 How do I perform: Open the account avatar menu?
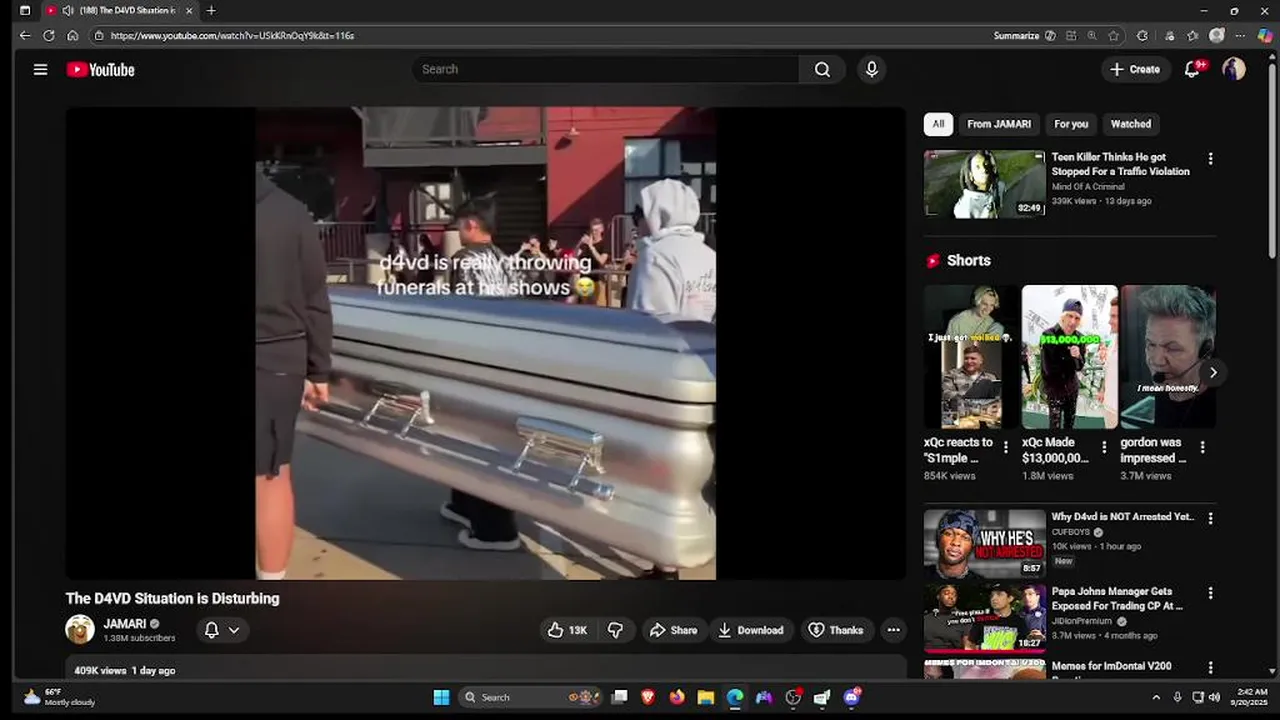(x=1234, y=69)
